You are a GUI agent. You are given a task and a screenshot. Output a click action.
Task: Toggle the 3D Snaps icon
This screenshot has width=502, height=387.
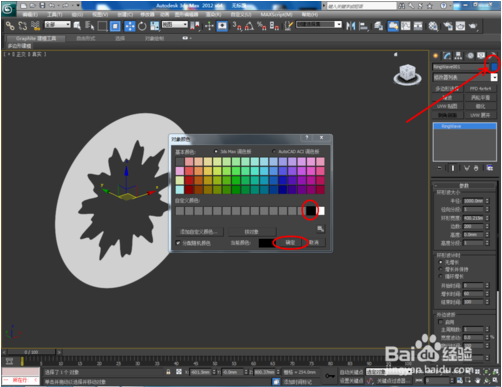[x=237, y=26]
